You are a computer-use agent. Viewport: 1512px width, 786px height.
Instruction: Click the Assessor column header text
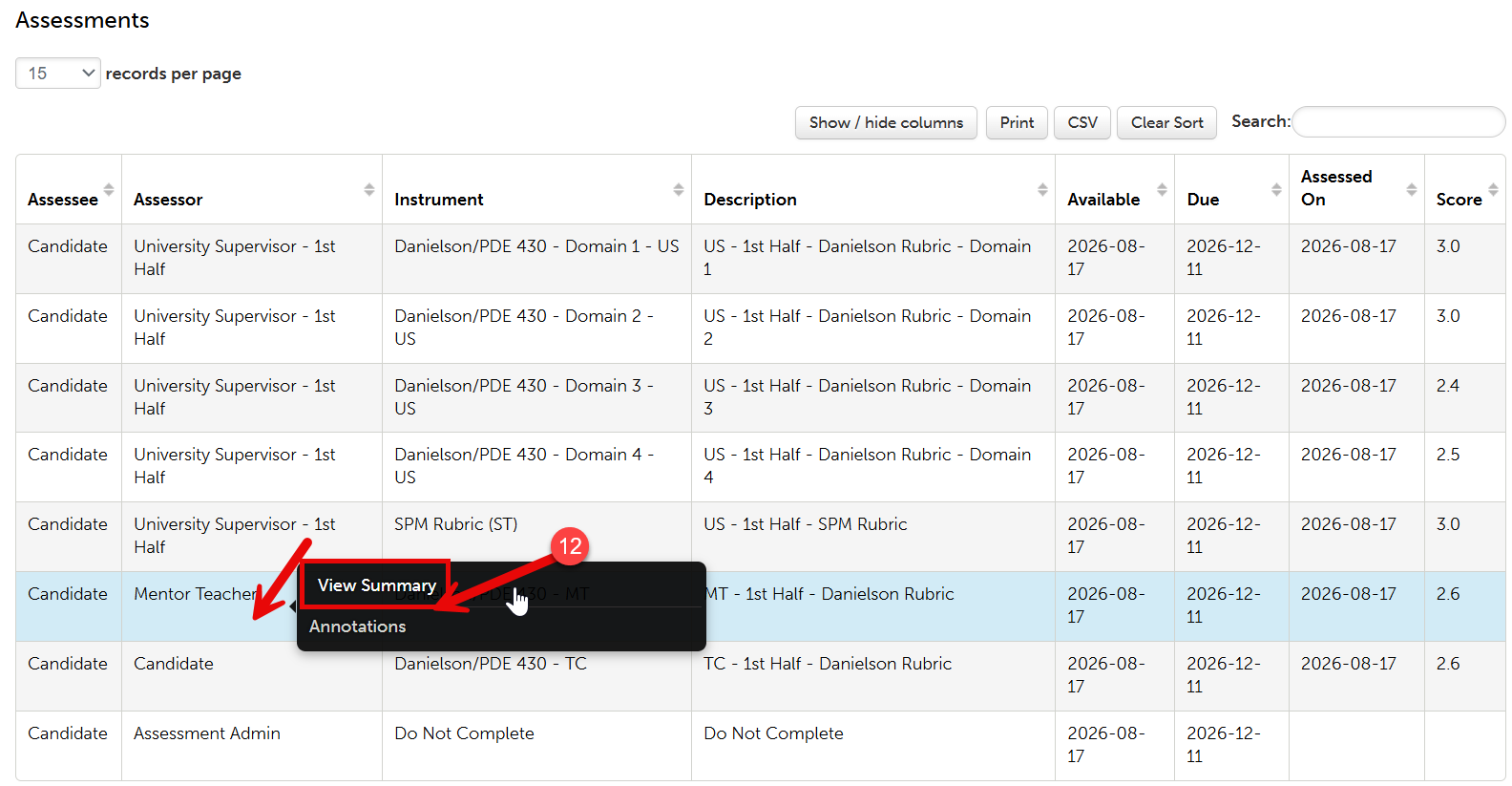168,200
